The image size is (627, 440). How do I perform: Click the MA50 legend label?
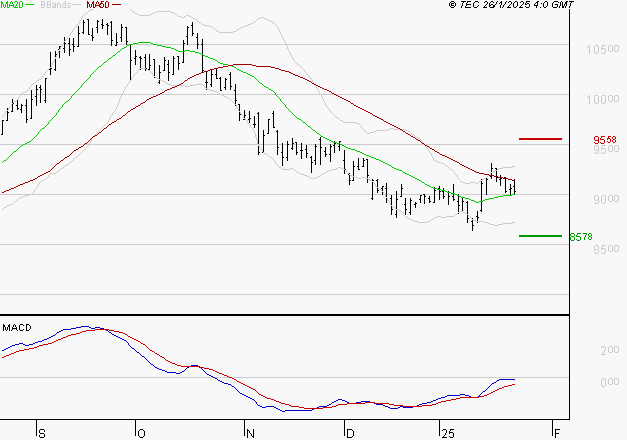tap(98, 5)
